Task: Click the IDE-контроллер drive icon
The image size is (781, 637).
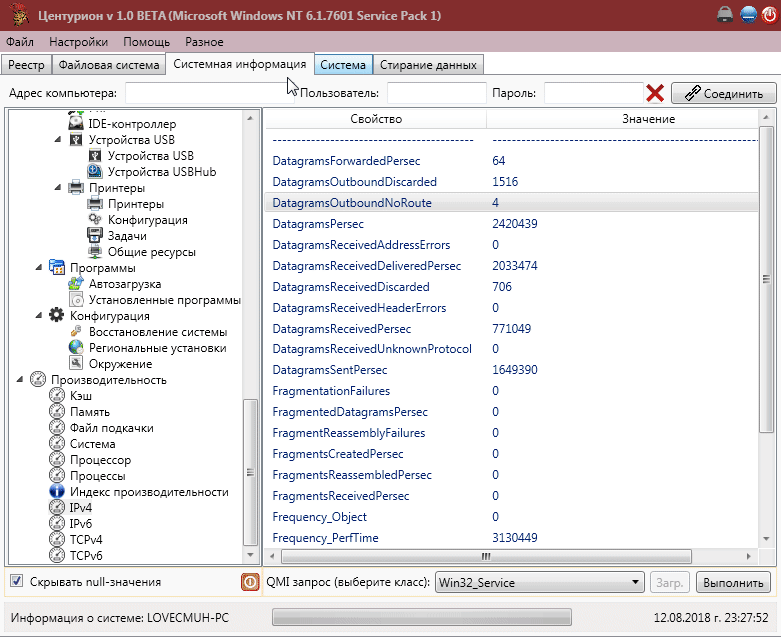Action: tap(76, 123)
